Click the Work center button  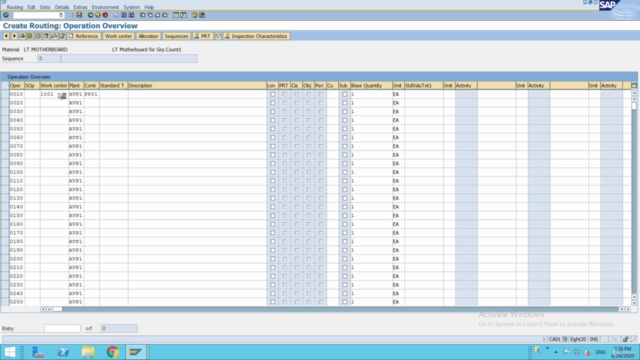[118, 36]
